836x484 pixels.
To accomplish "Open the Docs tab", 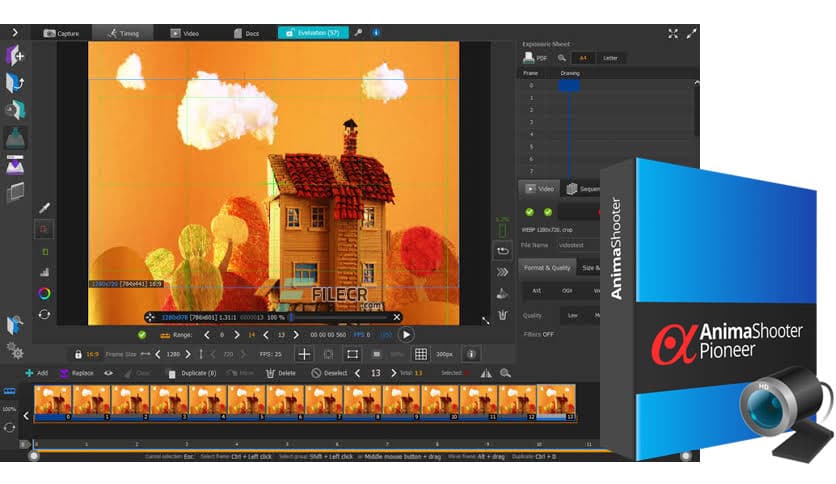I will pyautogui.click(x=246, y=33).
